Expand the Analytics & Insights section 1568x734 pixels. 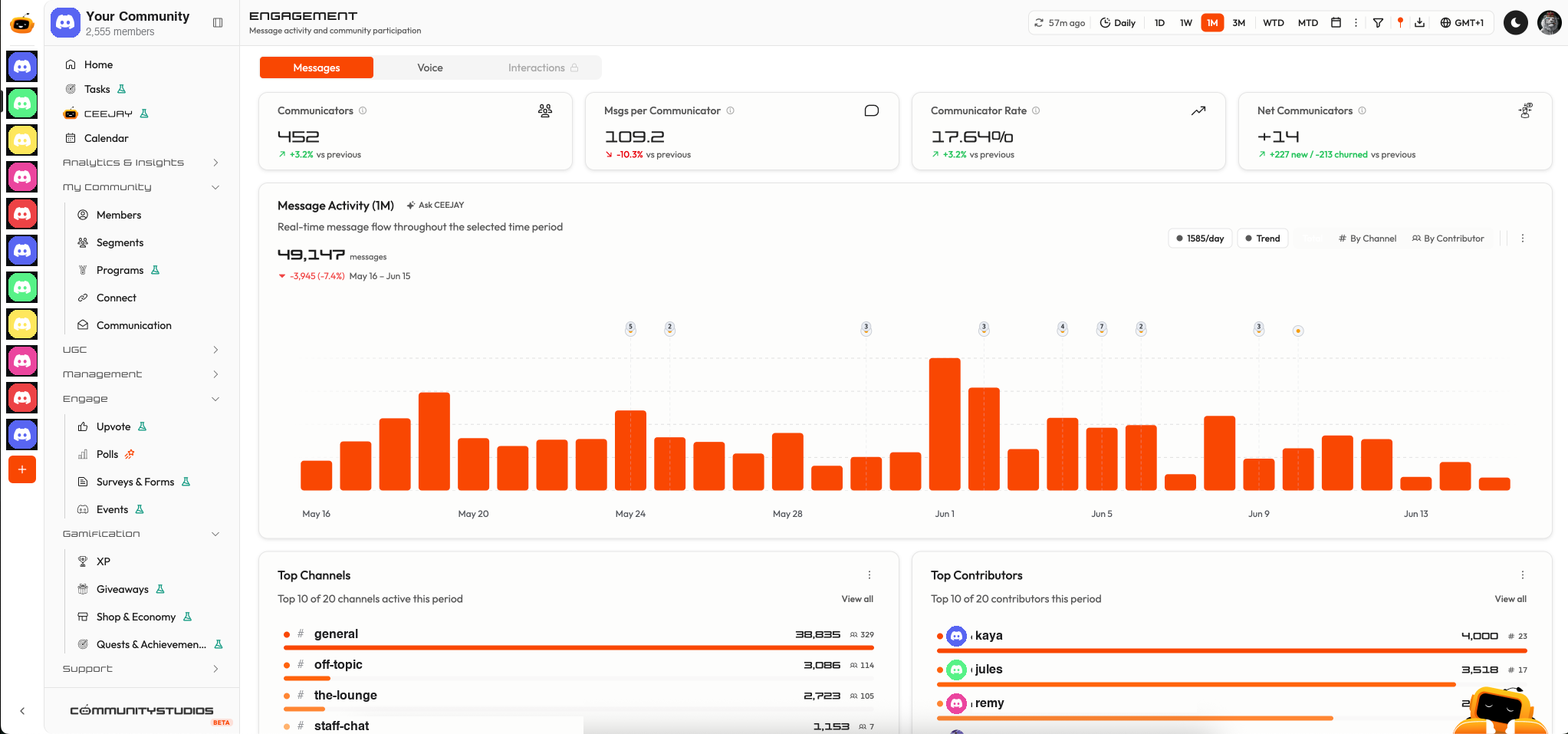pos(141,163)
